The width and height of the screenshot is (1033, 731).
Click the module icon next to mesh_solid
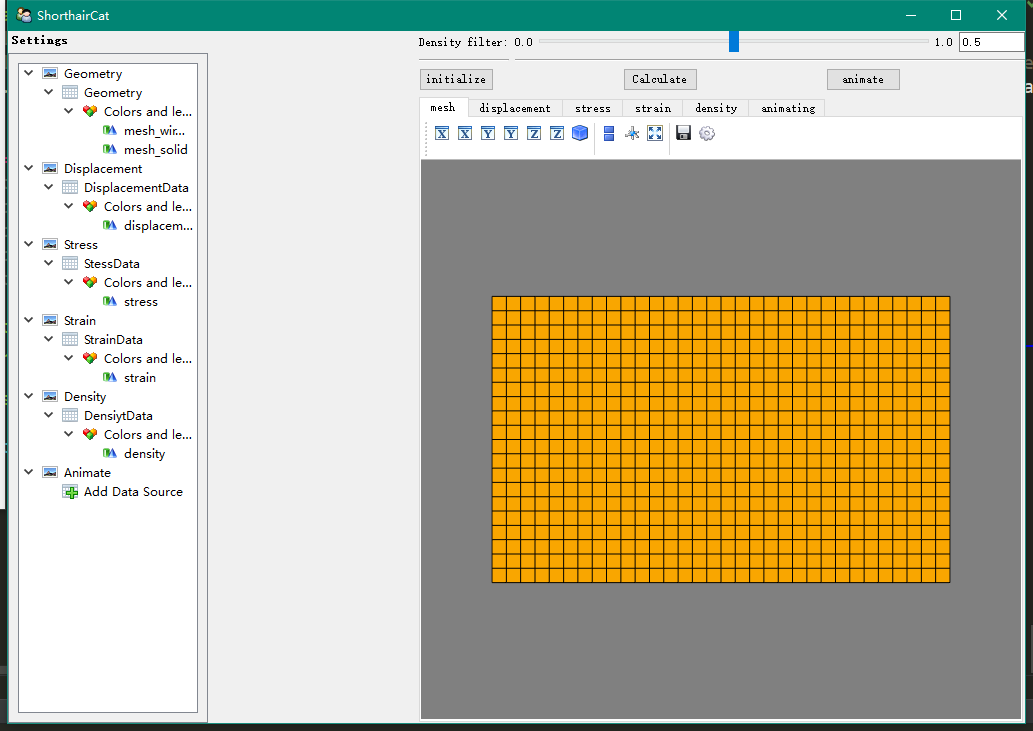click(x=110, y=149)
